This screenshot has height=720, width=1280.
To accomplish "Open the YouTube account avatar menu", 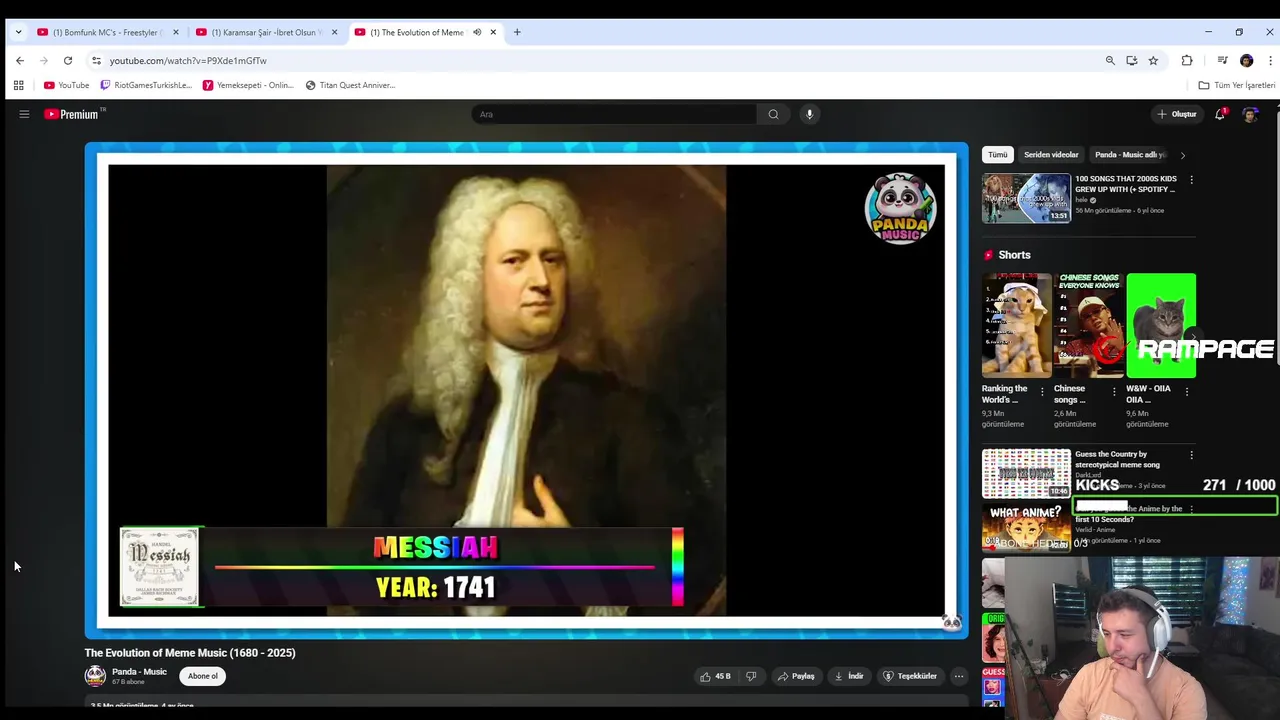I will coord(1250,114).
